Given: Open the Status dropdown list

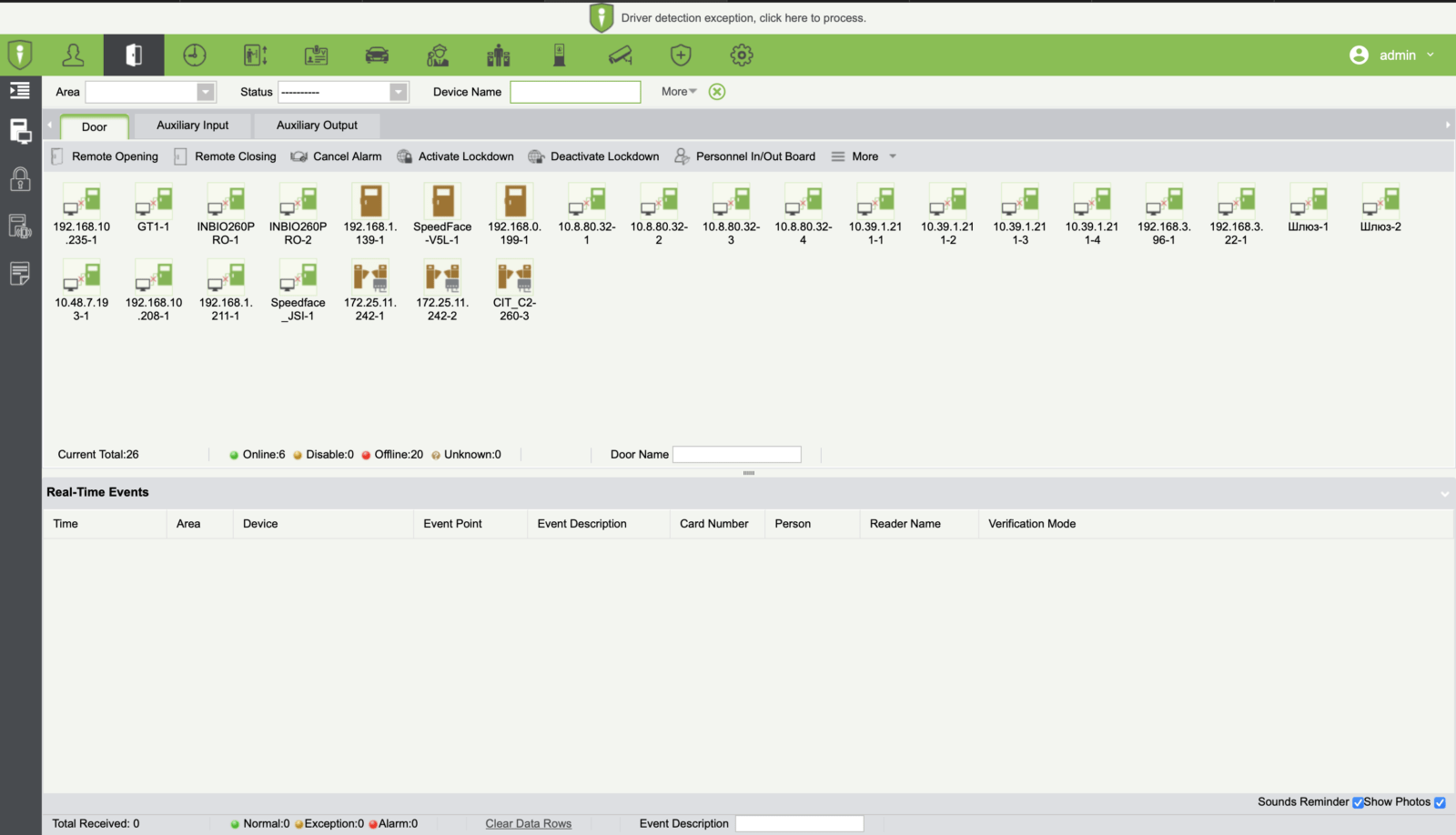Looking at the screenshot, I should click(398, 92).
